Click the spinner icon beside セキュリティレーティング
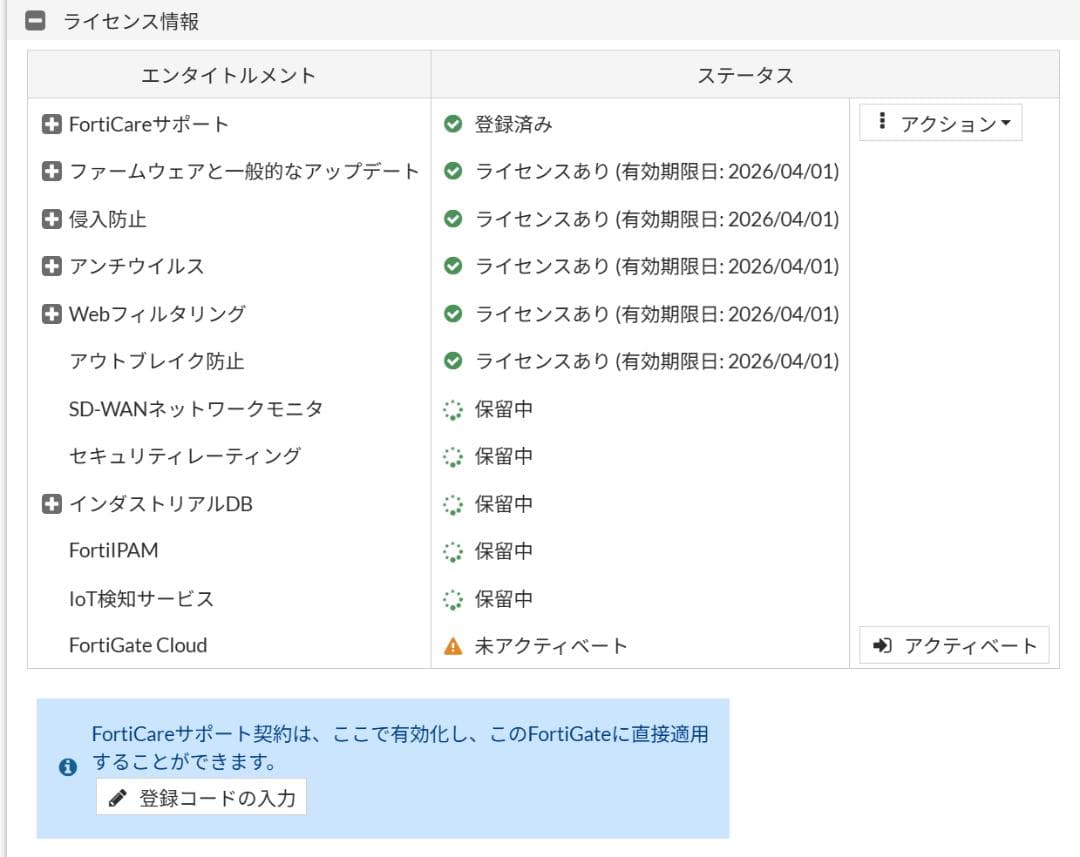The image size is (1080, 857). 455,456
